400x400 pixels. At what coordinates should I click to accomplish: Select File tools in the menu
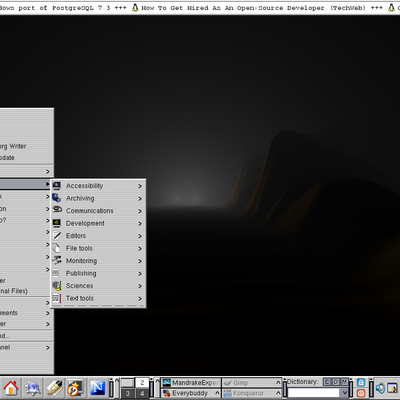(x=98, y=248)
